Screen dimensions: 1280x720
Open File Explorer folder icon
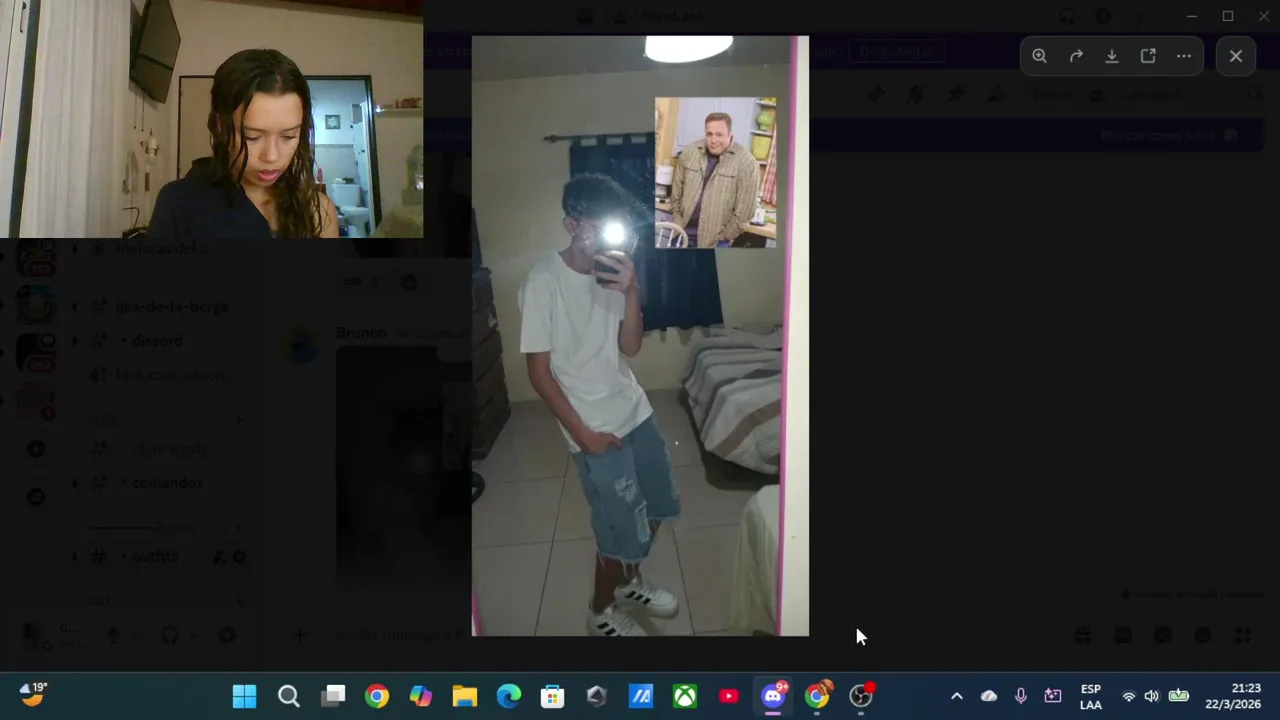pyautogui.click(x=465, y=696)
